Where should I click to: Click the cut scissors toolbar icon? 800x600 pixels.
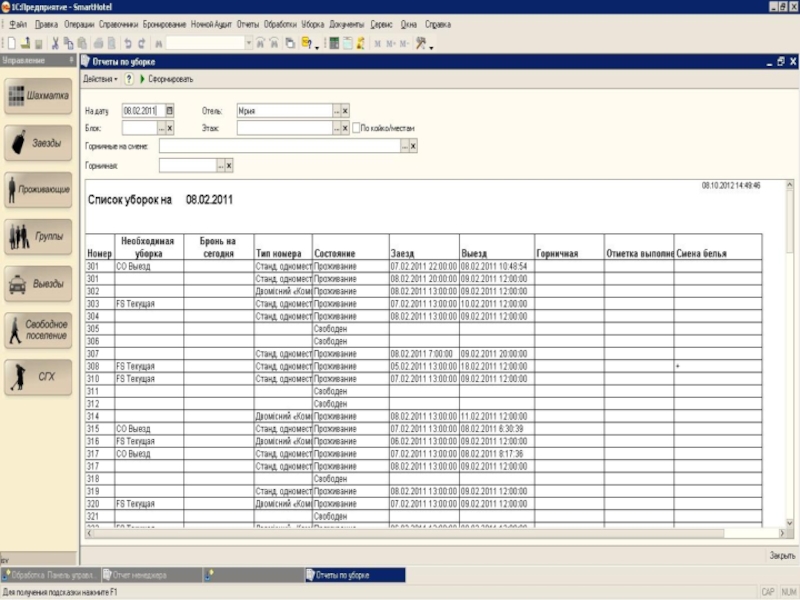click(x=56, y=43)
